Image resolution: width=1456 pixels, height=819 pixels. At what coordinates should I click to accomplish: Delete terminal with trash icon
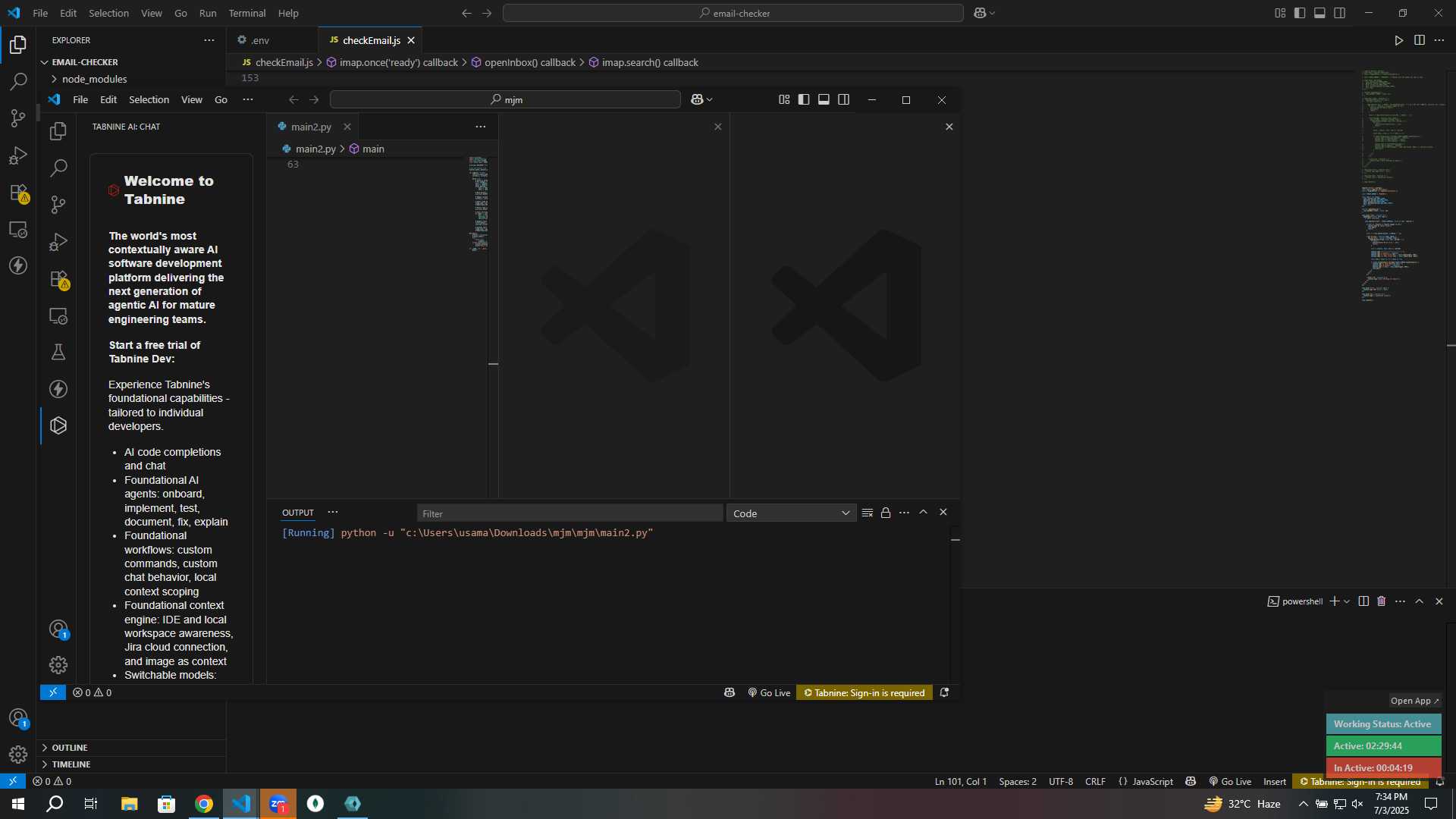click(x=1382, y=601)
